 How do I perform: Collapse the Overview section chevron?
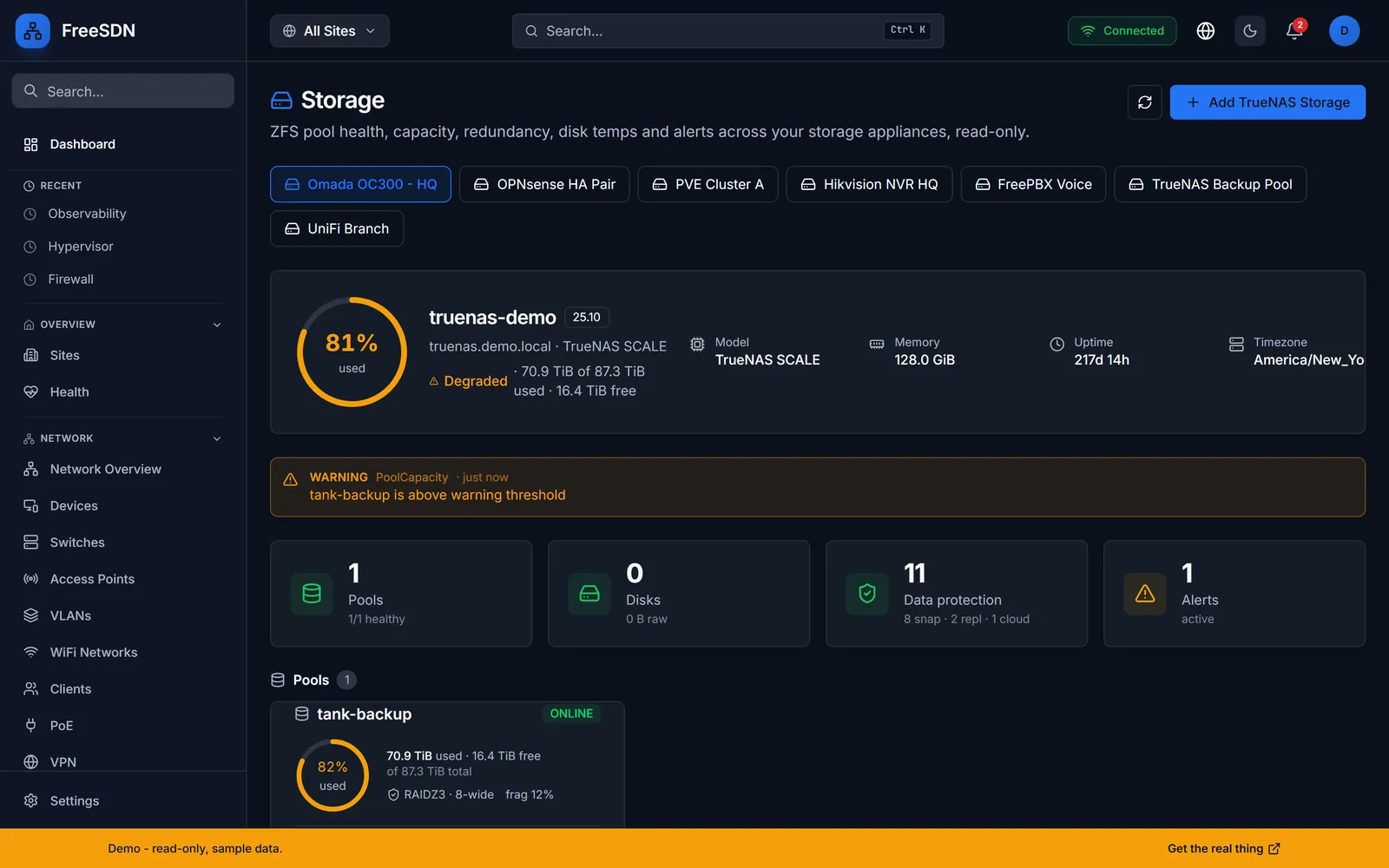click(217, 325)
